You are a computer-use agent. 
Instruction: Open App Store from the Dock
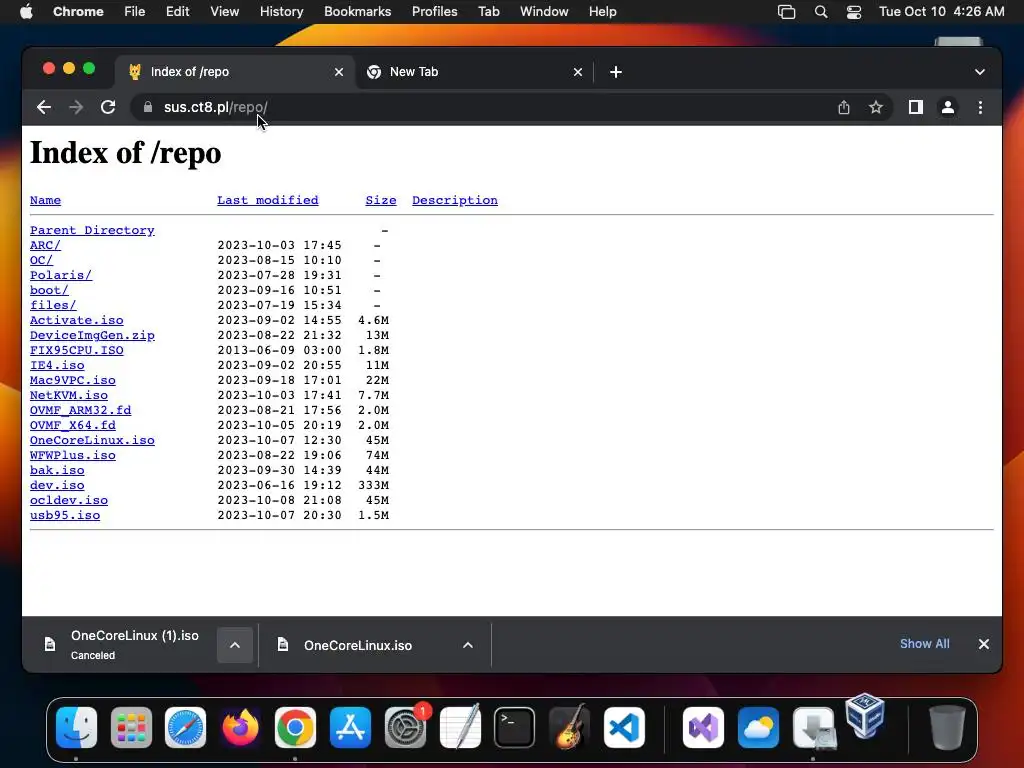coord(350,728)
